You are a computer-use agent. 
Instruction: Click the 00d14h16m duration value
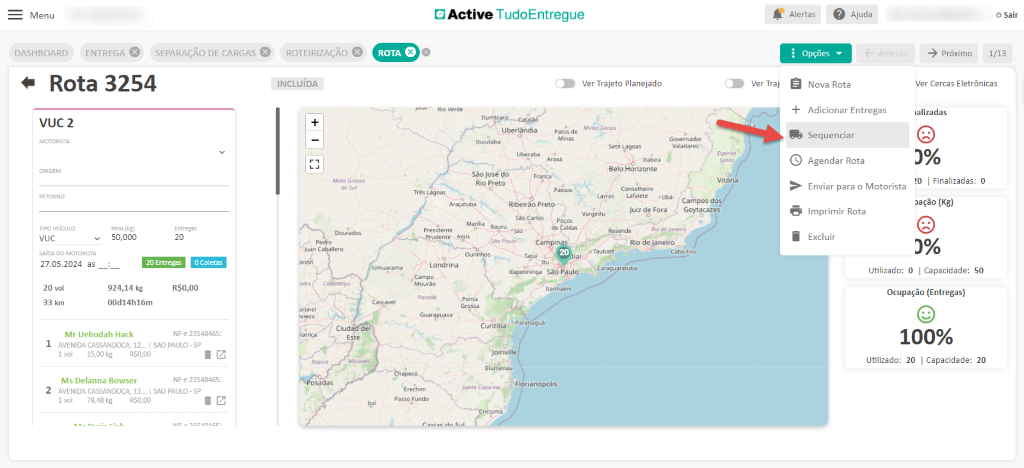(131, 302)
